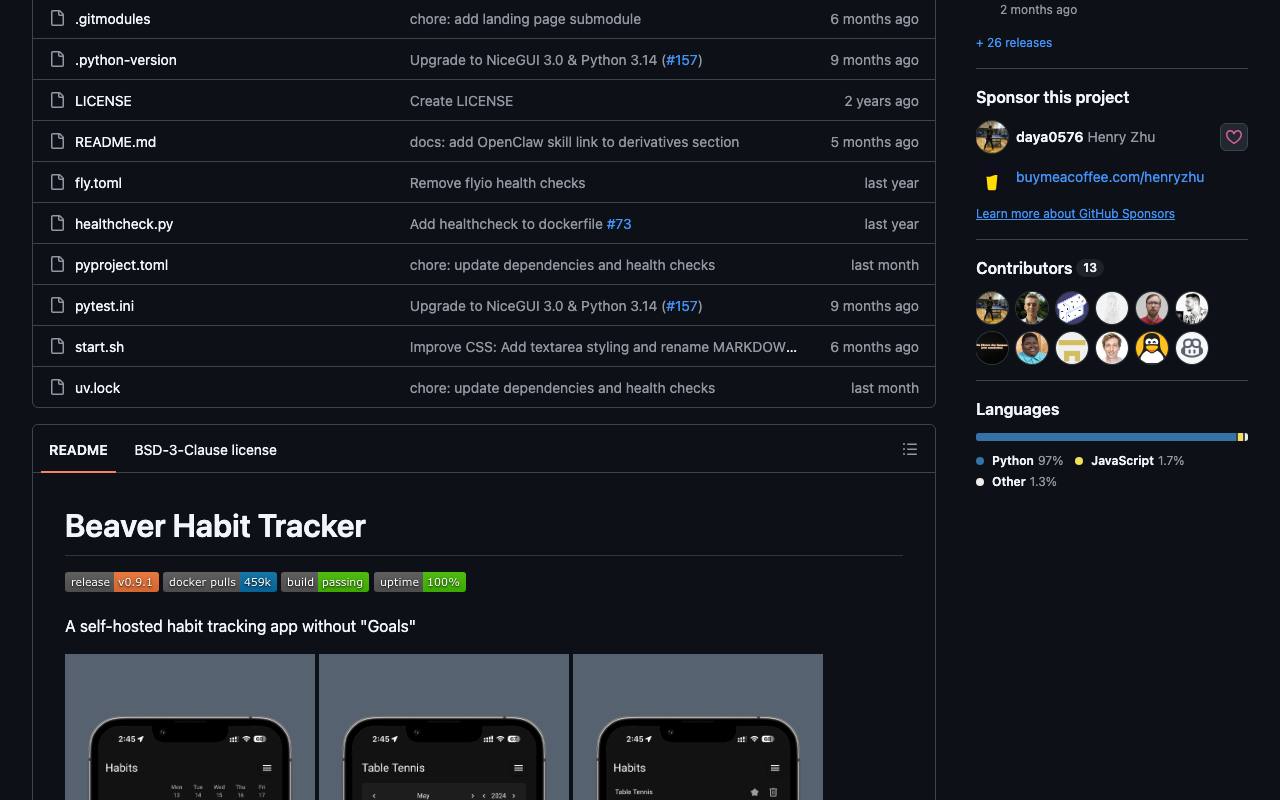Click daya0576's avatar in the Sponsor section
Image resolution: width=1280 pixels, height=800 pixels.
pos(992,137)
